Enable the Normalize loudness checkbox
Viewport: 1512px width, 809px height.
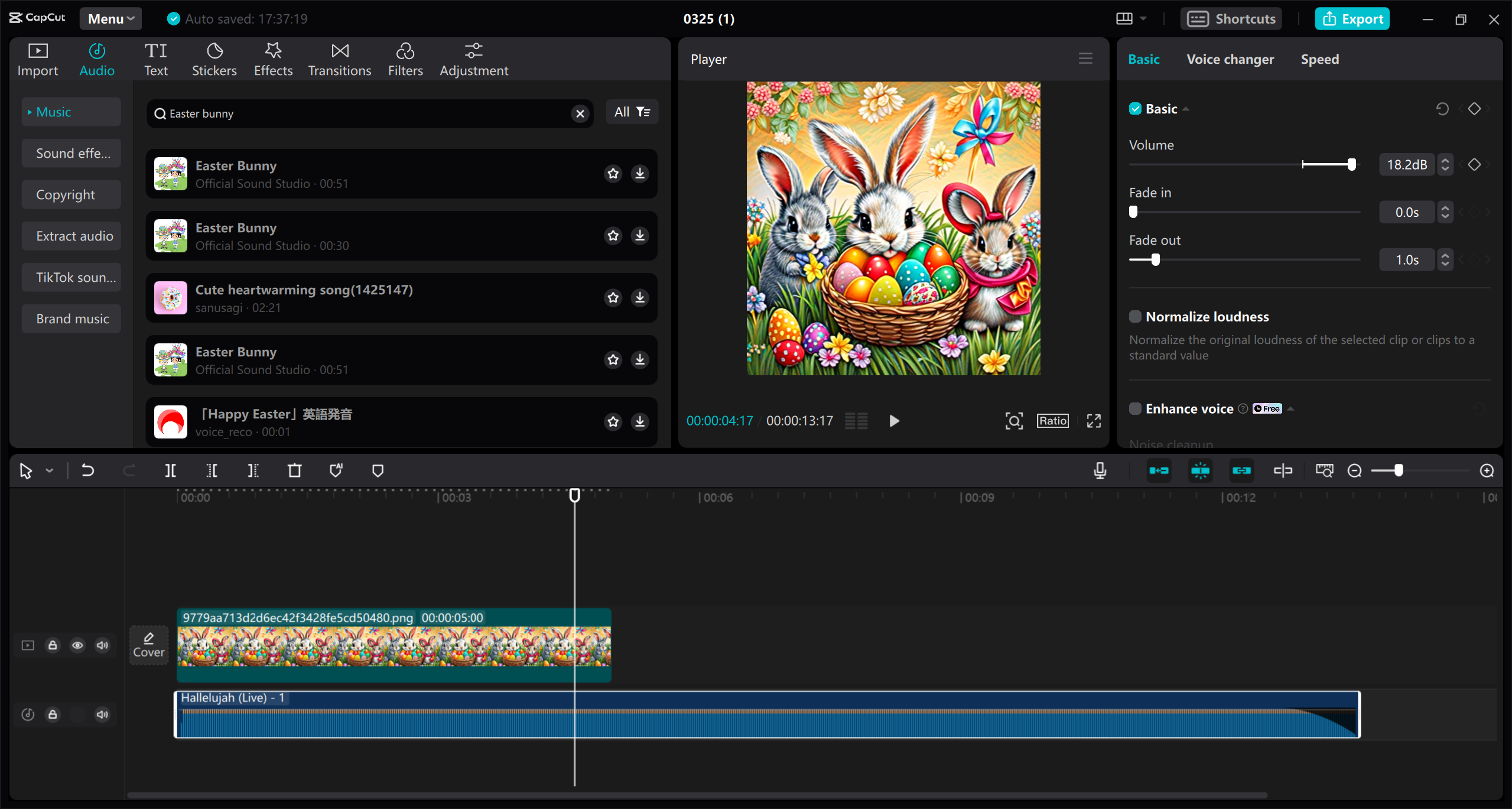[x=1135, y=316]
